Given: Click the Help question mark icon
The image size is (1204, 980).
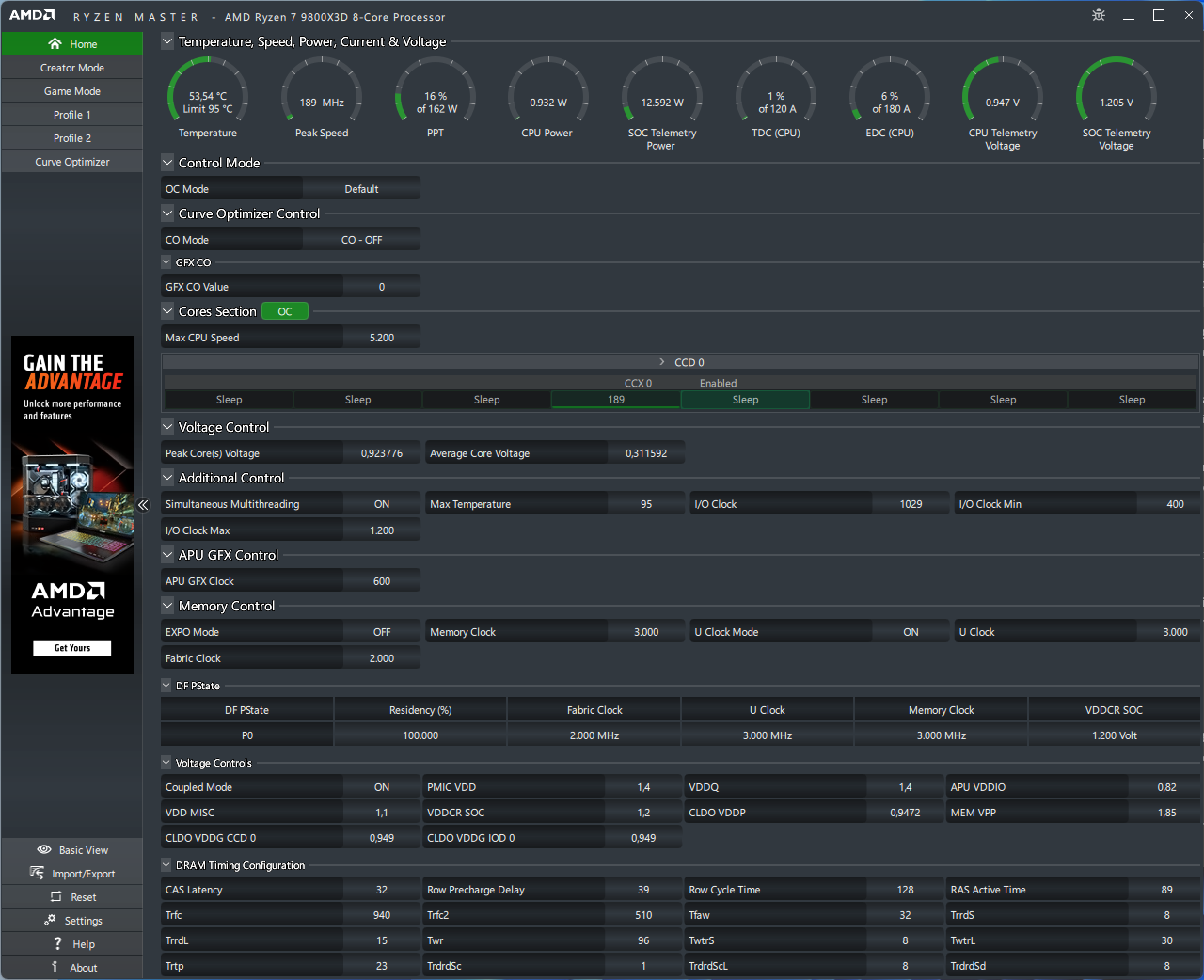Looking at the screenshot, I should click(x=57, y=943).
